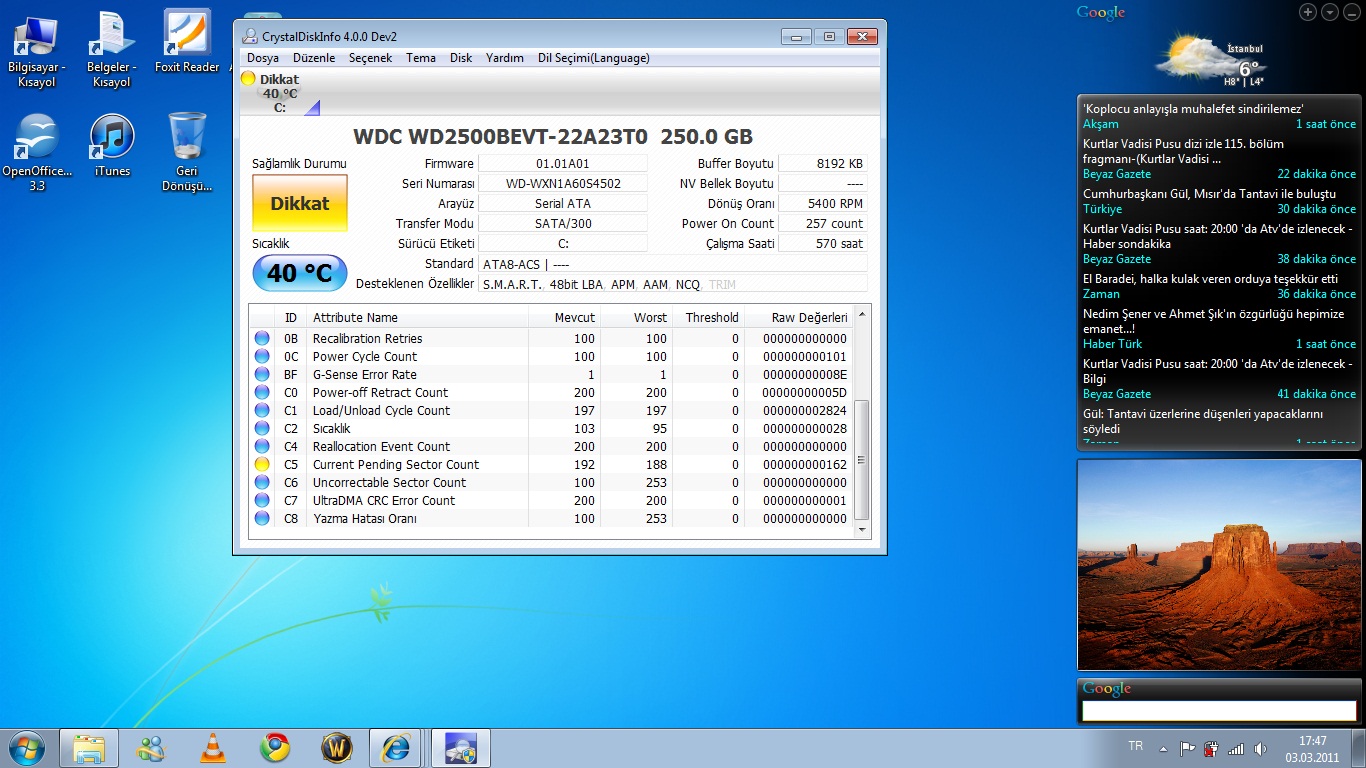Click blue status icon of G-Sense Error Rate
1366x768 pixels.
(262, 375)
